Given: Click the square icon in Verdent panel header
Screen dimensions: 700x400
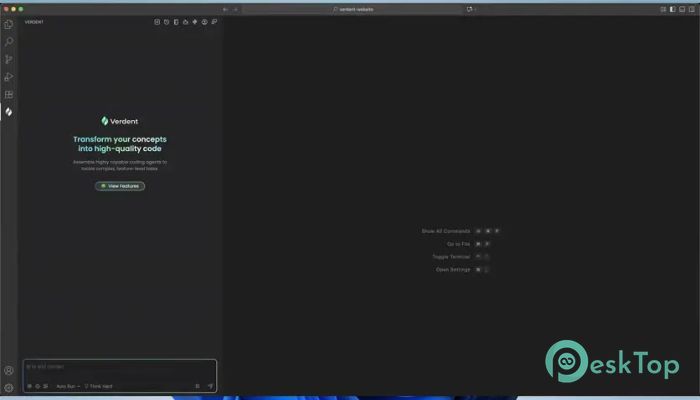Looking at the screenshot, I should [157, 22].
